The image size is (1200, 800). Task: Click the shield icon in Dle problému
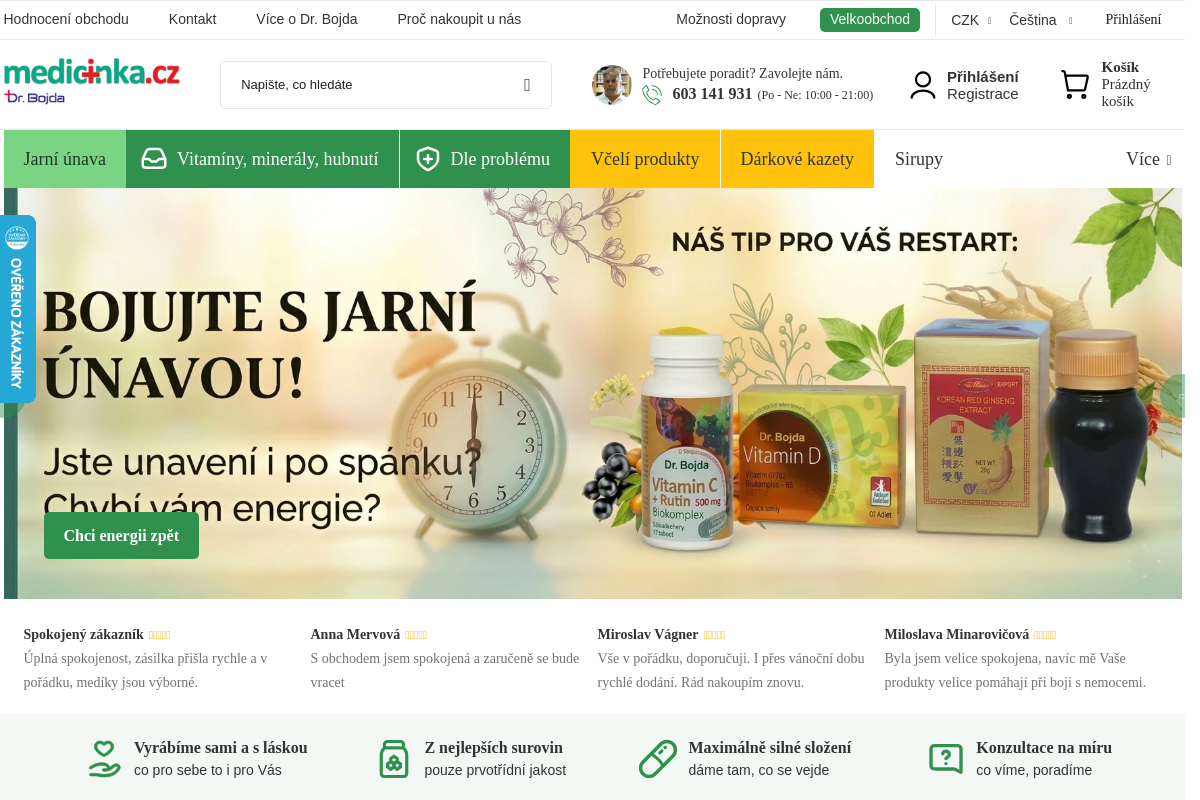pos(428,159)
